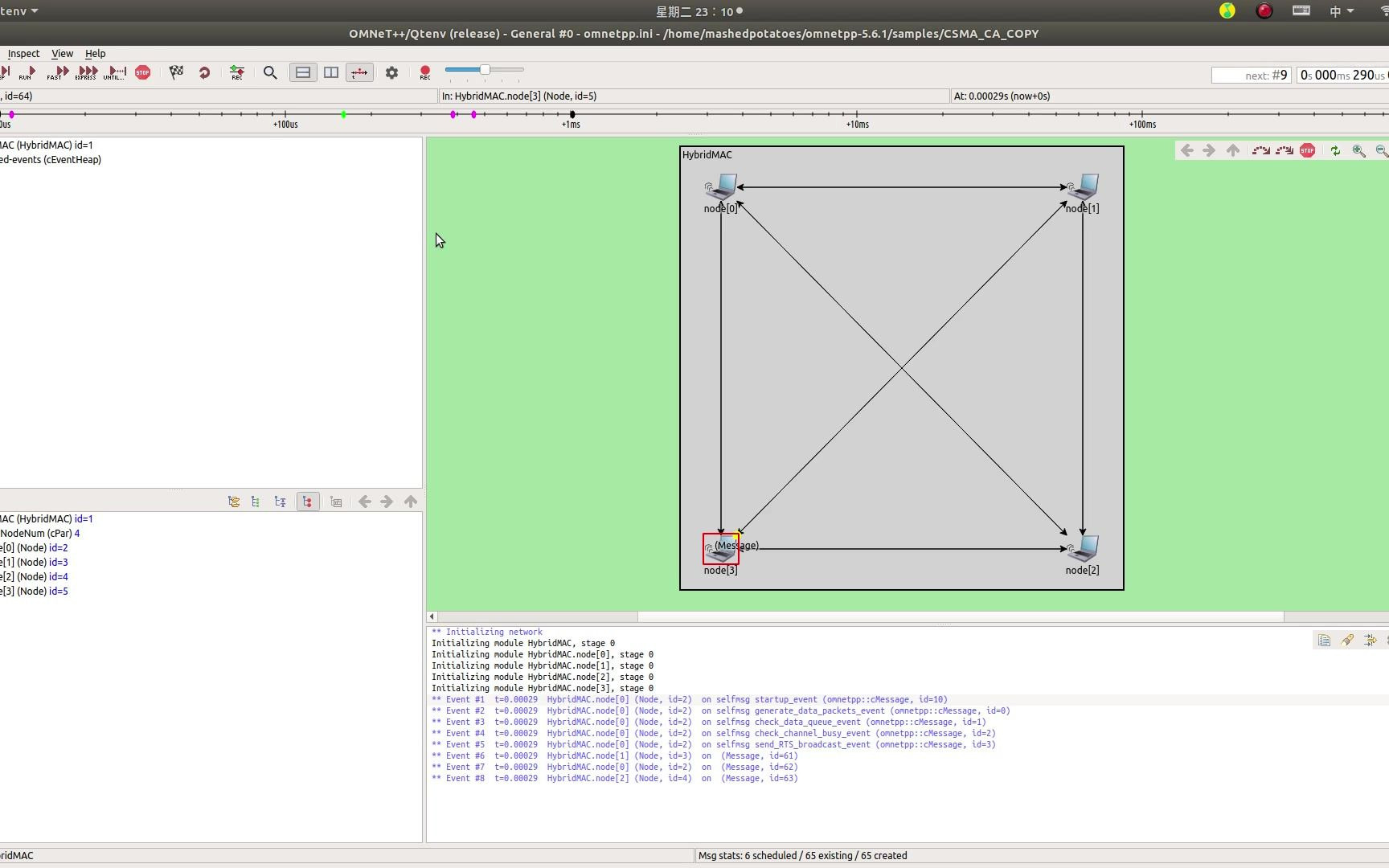This screenshot has width=1389, height=868.
Task: Click the checkered flag finish icon
Action: tap(176, 72)
